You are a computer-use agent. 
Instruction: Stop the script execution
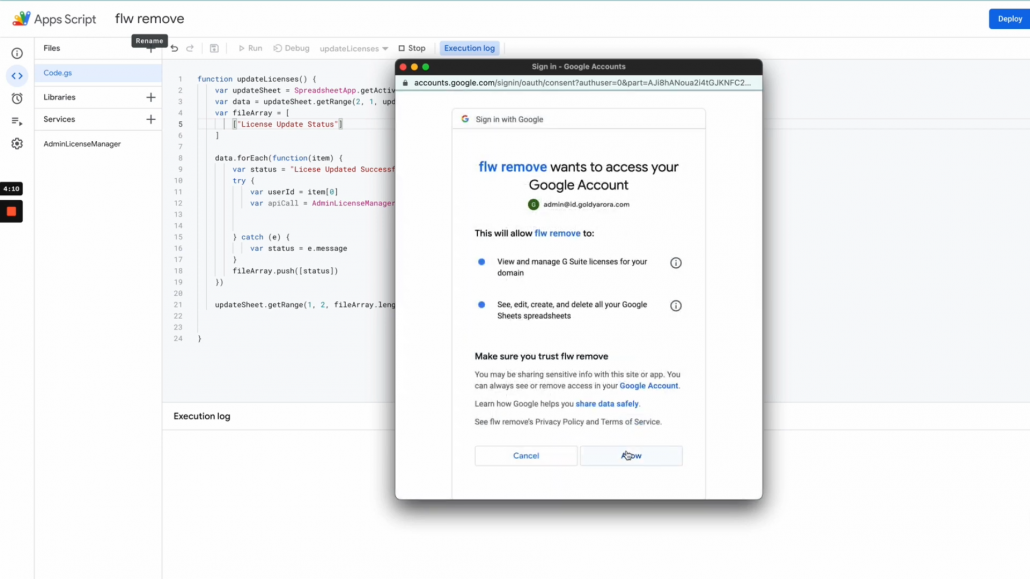(412, 48)
